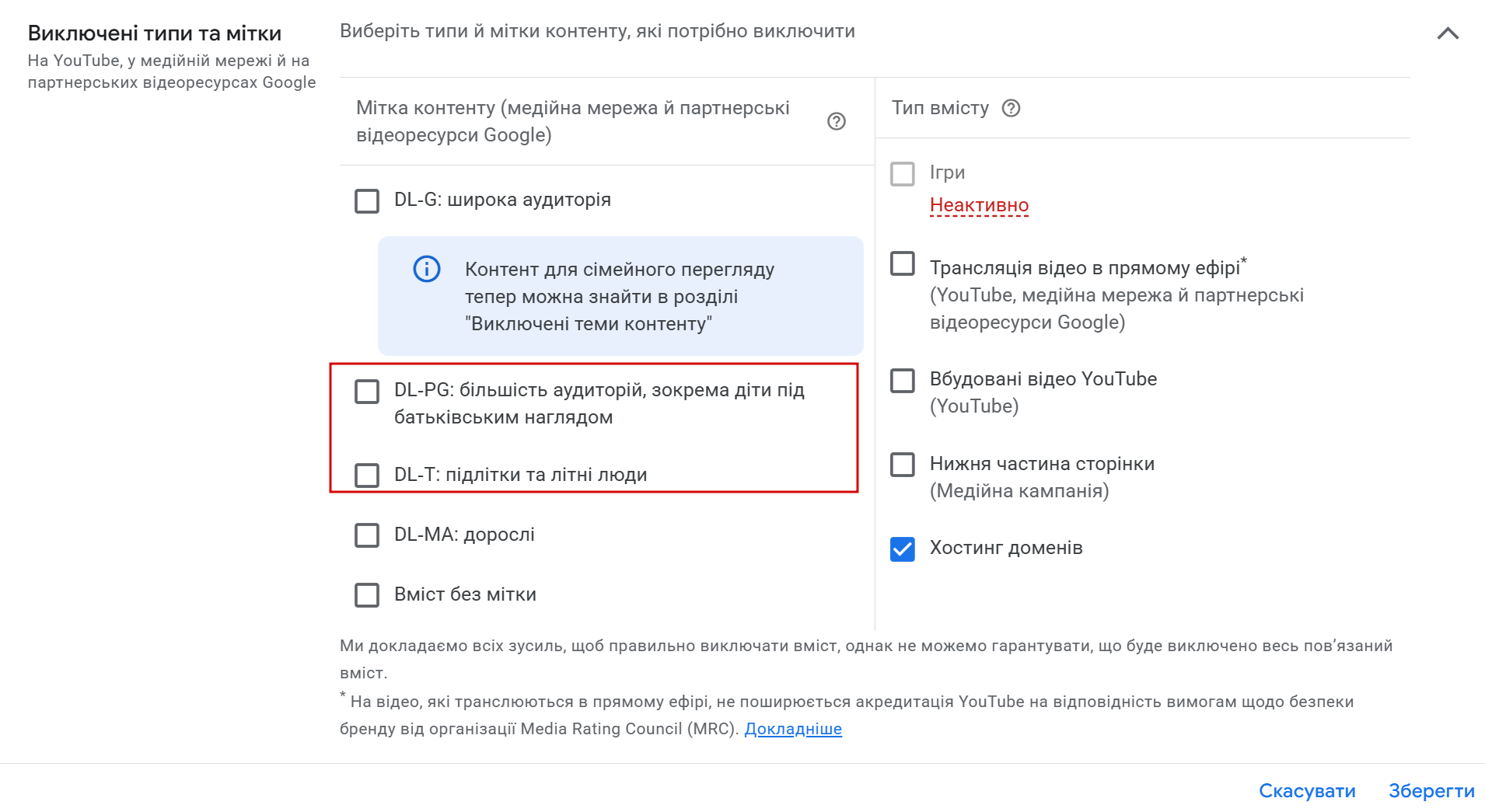1485x812 pixels.
Task: Click the Виключені типи та мітки heading
Action: [155, 33]
